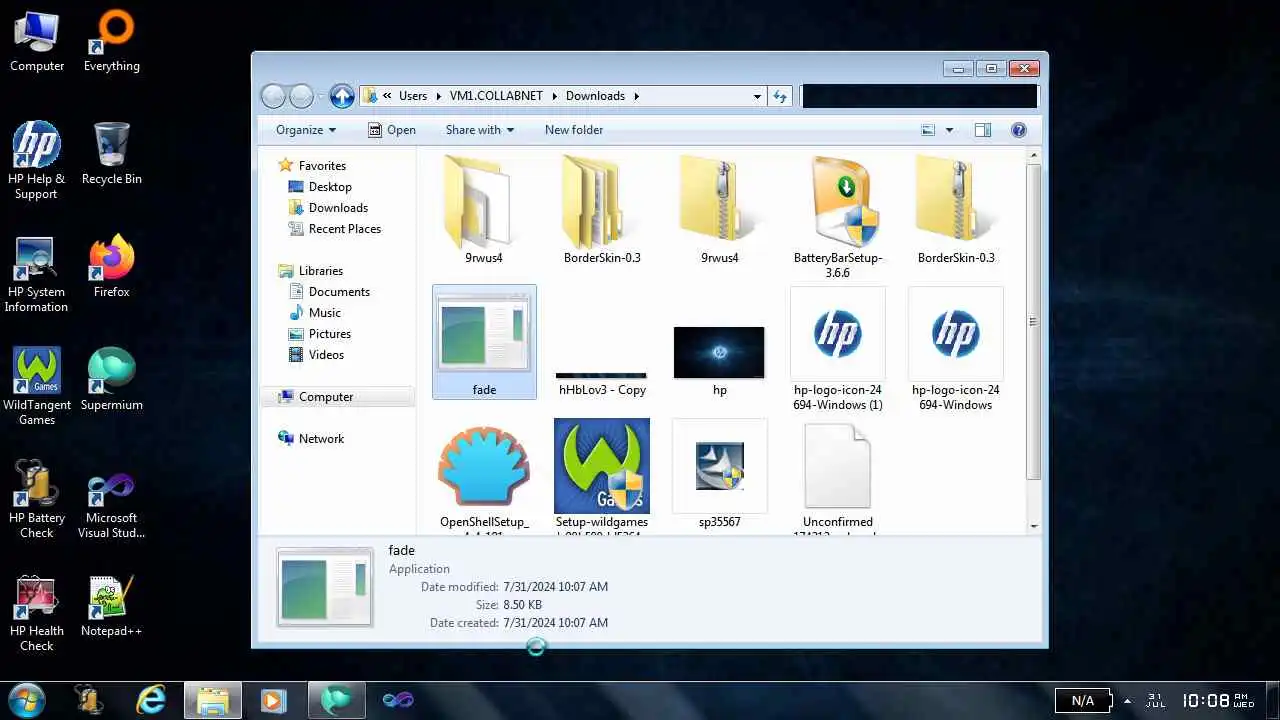Open HP Help & Support shortcut
This screenshot has width=1280, height=720.
(x=37, y=161)
